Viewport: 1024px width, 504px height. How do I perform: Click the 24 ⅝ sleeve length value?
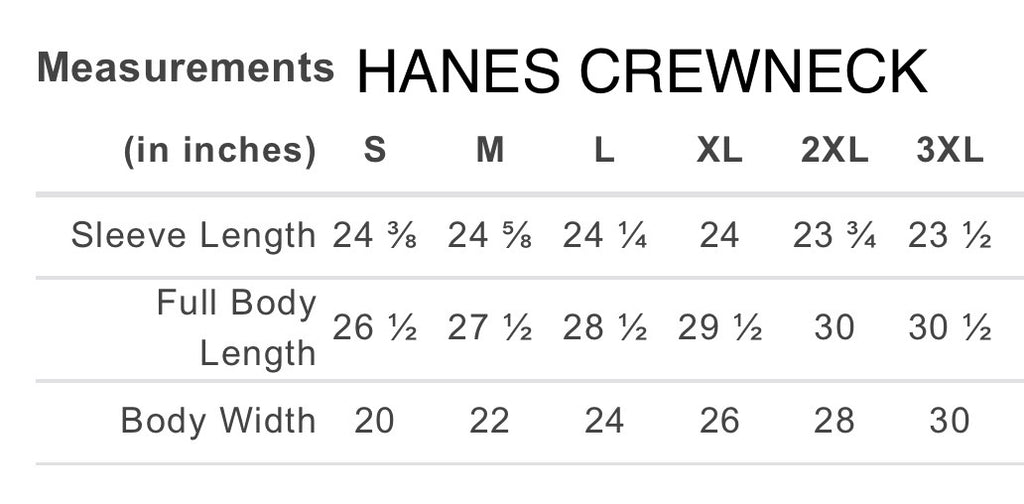489,236
